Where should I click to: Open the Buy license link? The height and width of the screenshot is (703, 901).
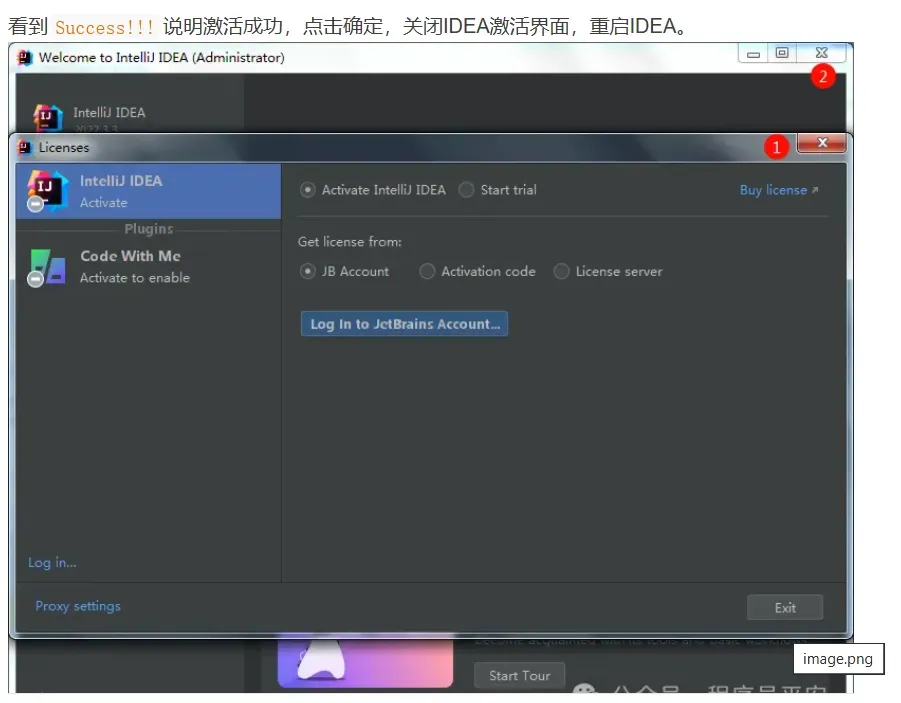point(779,190)
